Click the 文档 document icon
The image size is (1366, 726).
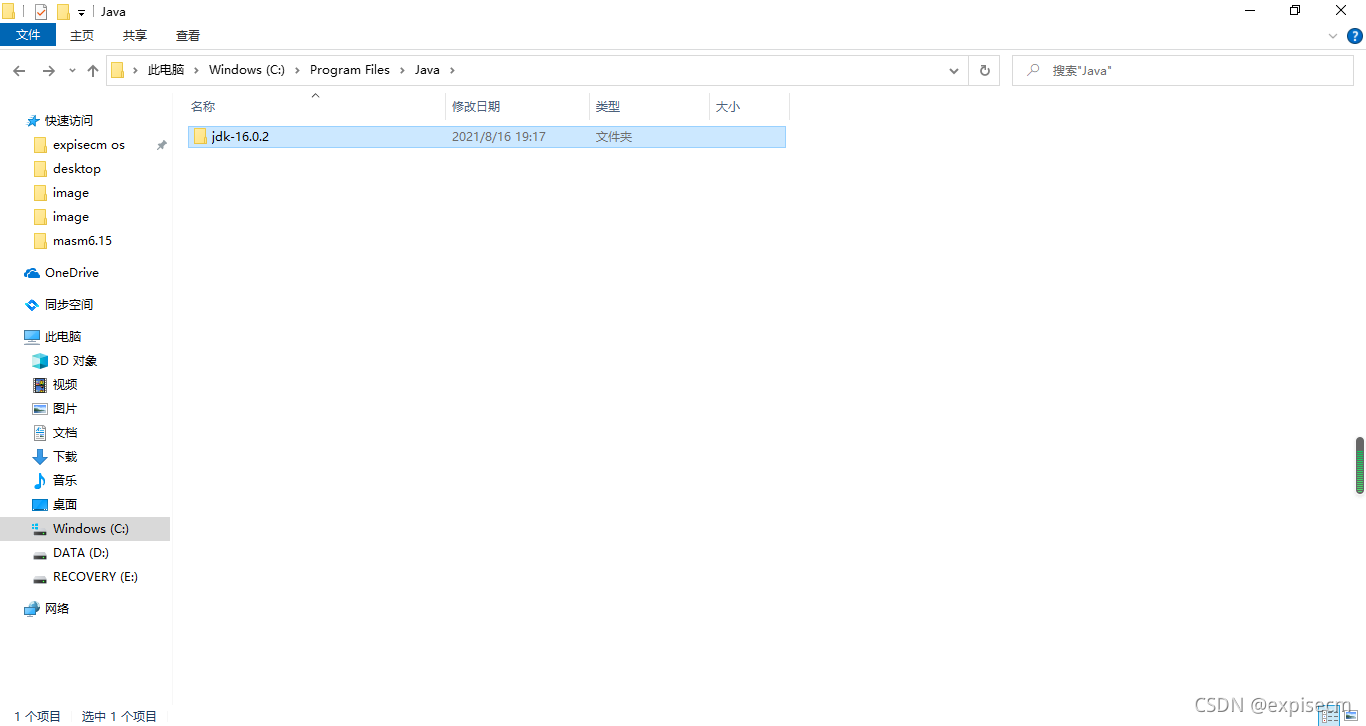(40, 433)
